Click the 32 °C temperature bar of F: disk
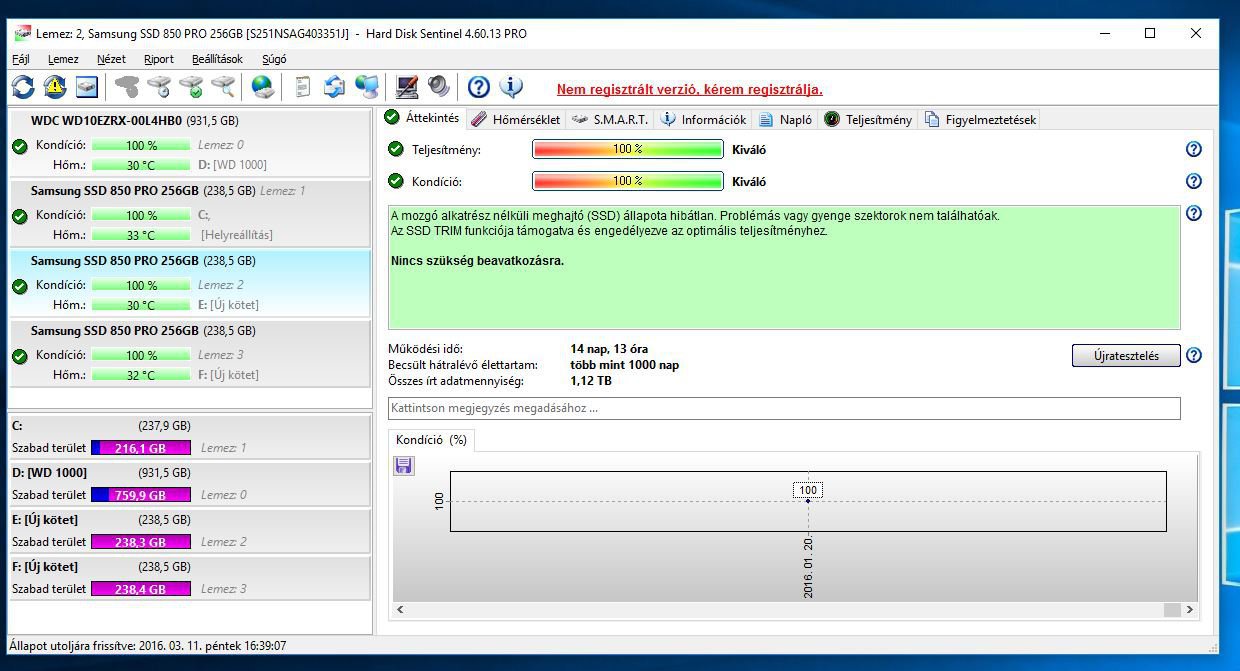 tap(141, 375)
